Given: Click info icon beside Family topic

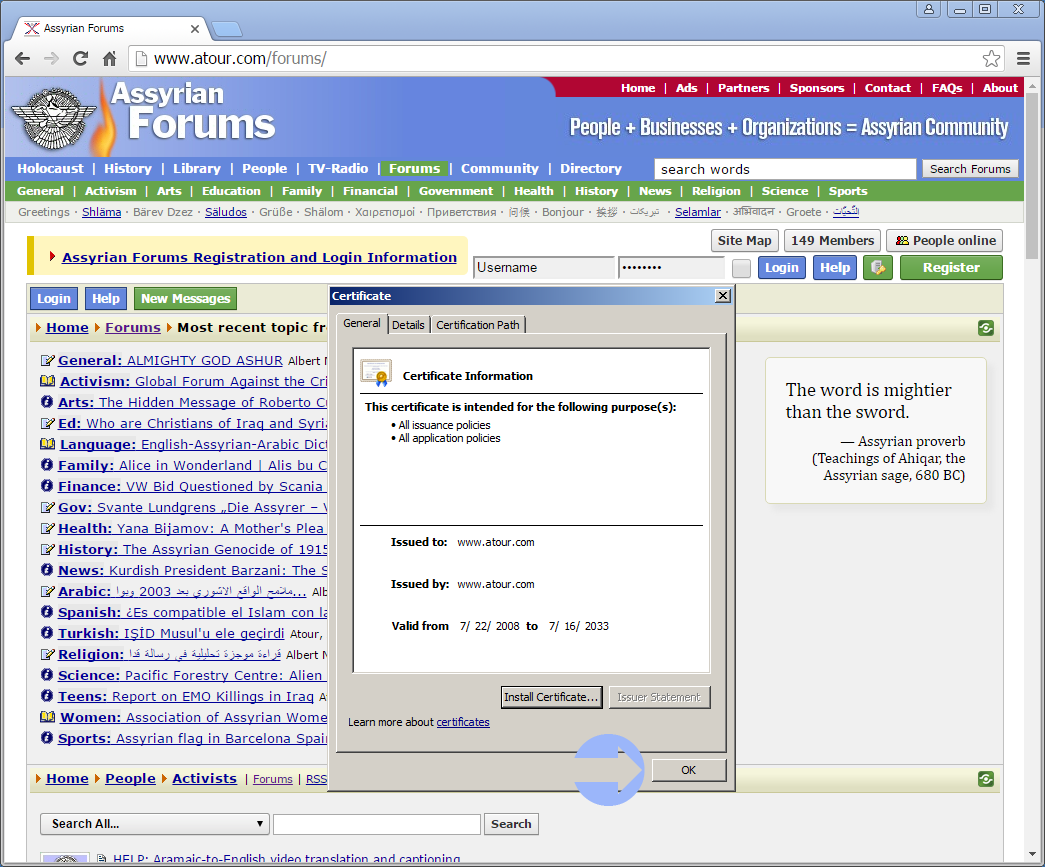Looking at the screenshot, I should coord(47,465).
